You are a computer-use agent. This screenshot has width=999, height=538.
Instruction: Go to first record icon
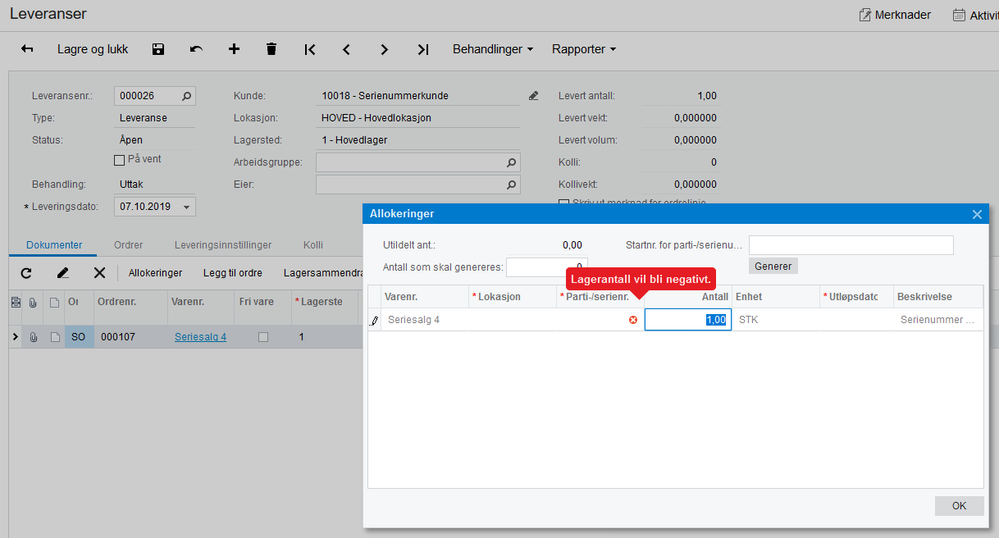click(x=310, y=49)
